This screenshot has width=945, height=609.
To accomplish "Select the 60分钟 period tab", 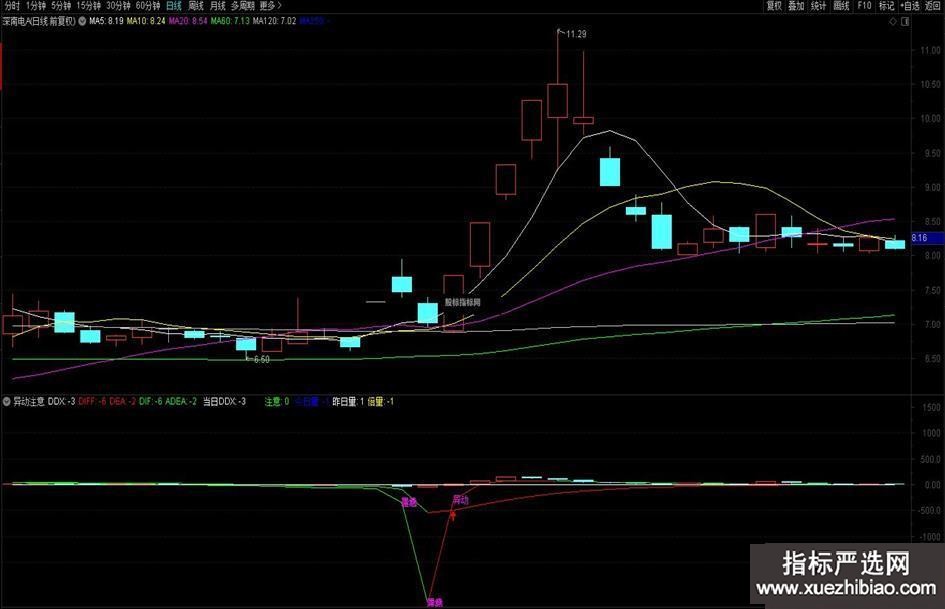I will [148, 5].
